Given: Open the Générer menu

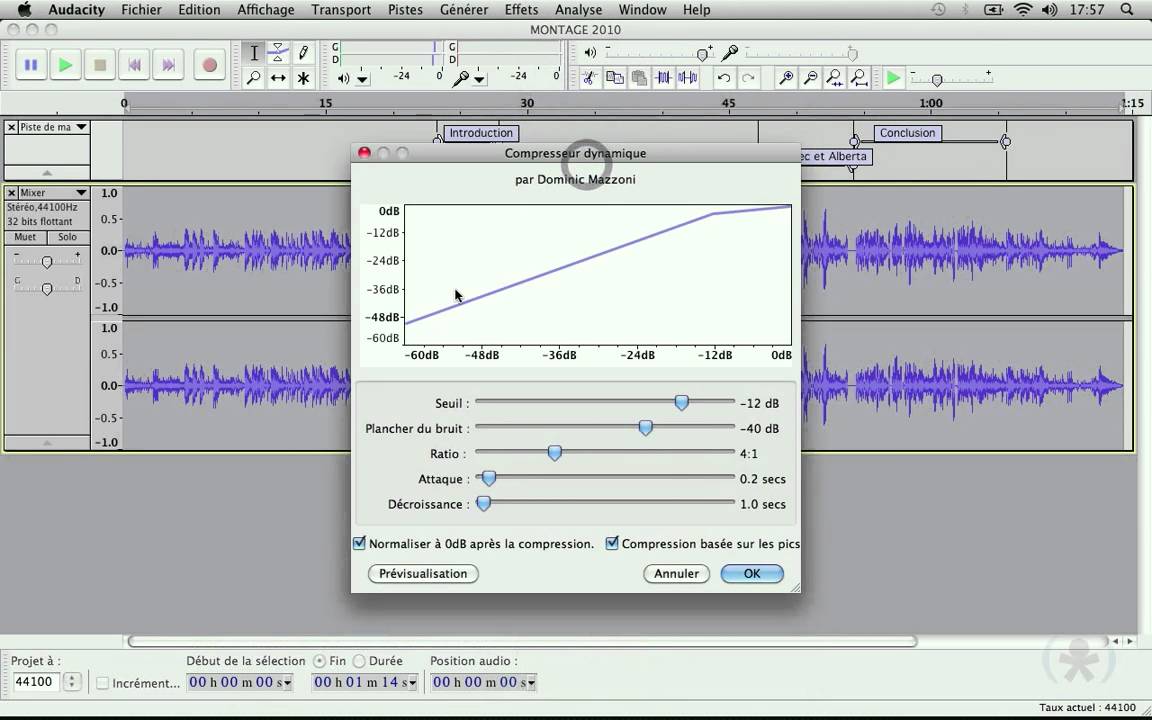Looking at the screenshot, I should 464,10.
